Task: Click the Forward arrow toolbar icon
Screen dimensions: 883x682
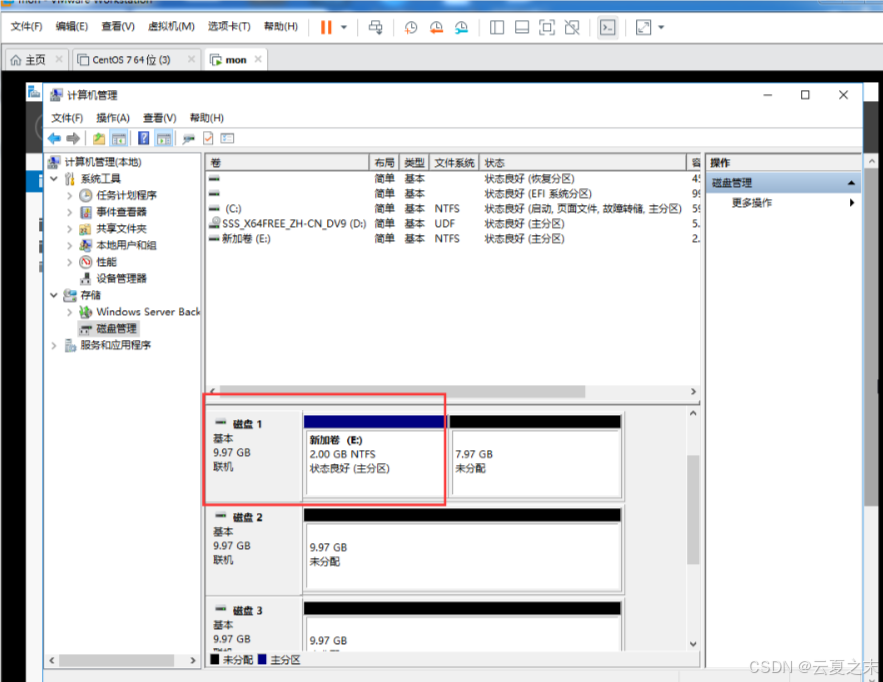Action: (73, 138)
